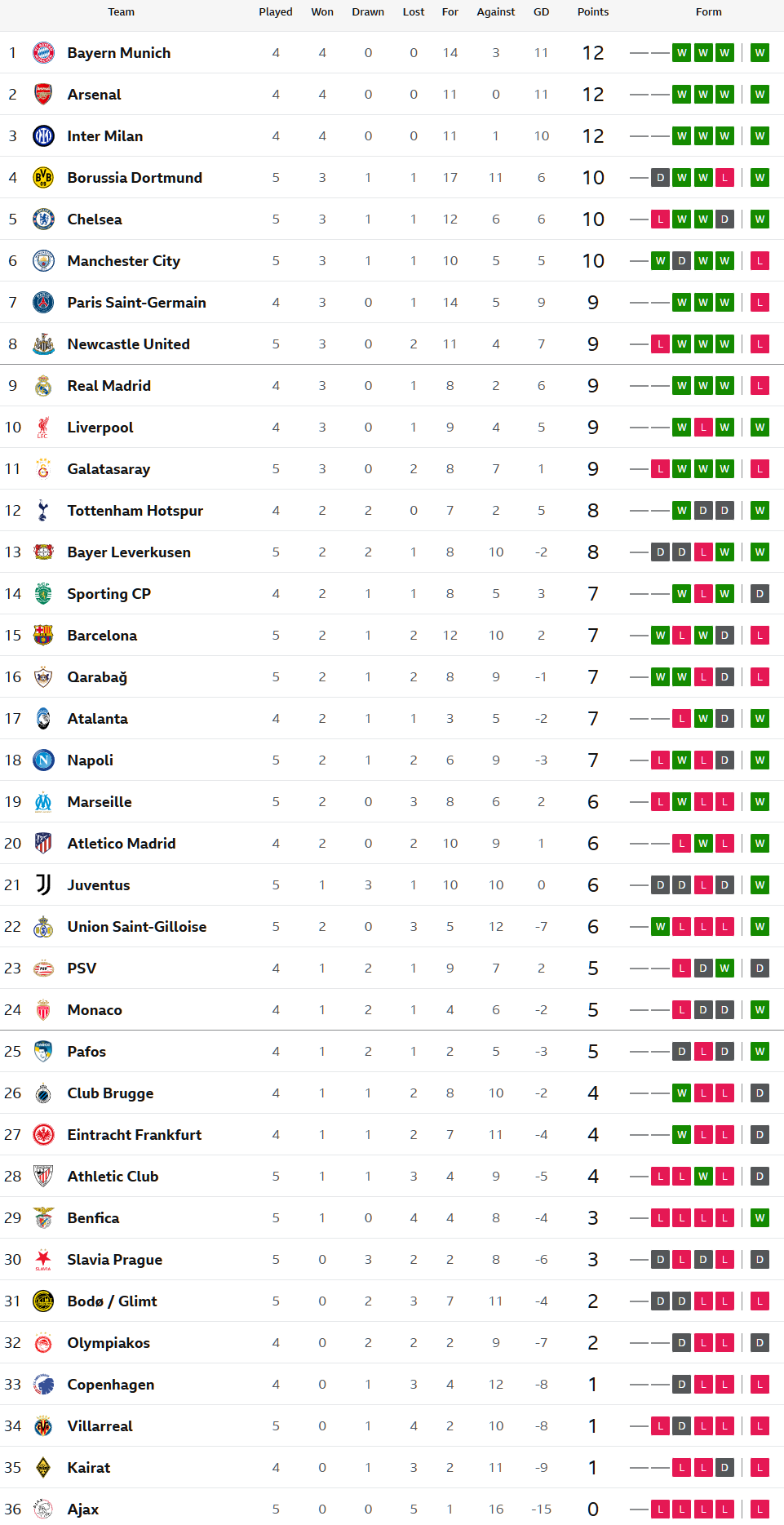Viewport: 784px width, 1525px height.
Task: Click the Atletico Madrid crest
Action: click(43, 844)
